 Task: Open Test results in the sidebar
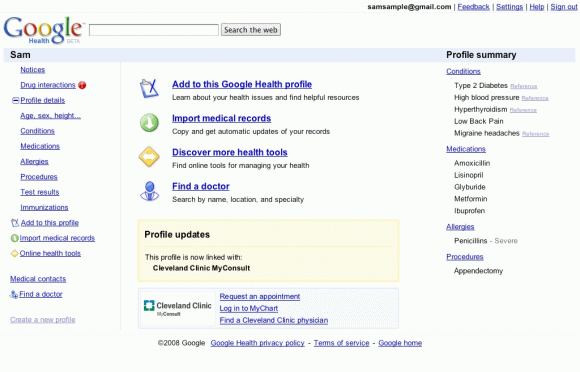40,192
